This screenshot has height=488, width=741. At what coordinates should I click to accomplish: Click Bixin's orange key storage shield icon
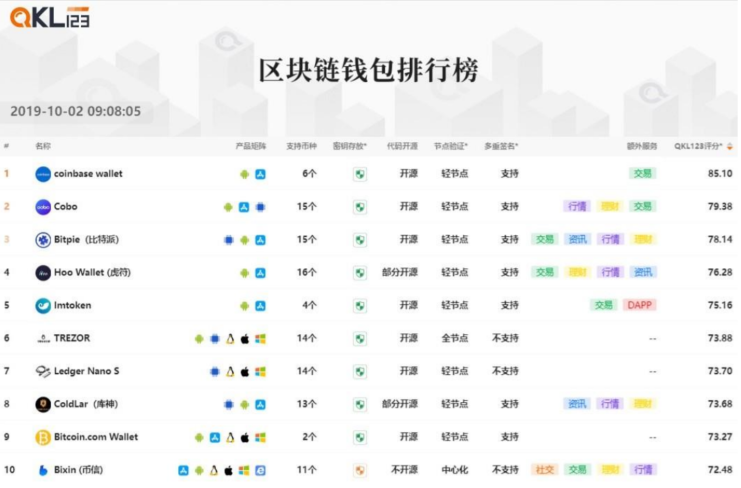[x=360, y=471]
